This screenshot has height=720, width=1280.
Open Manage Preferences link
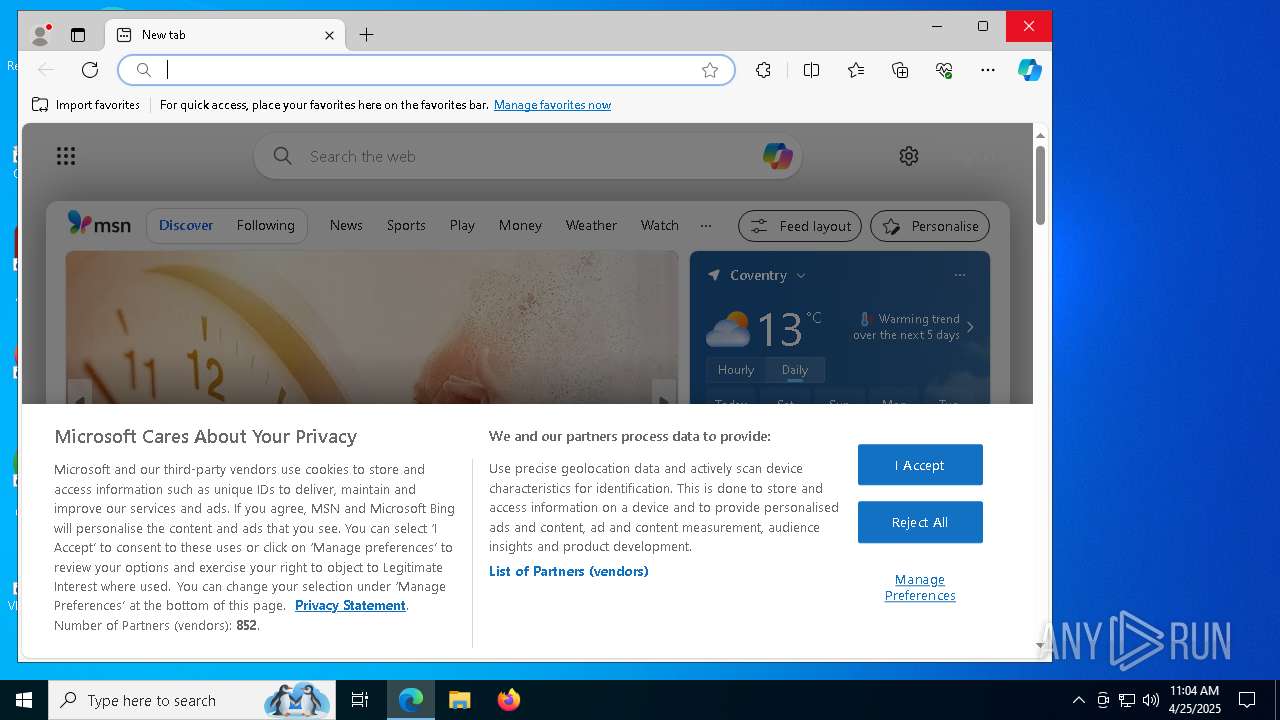[920, 587]
